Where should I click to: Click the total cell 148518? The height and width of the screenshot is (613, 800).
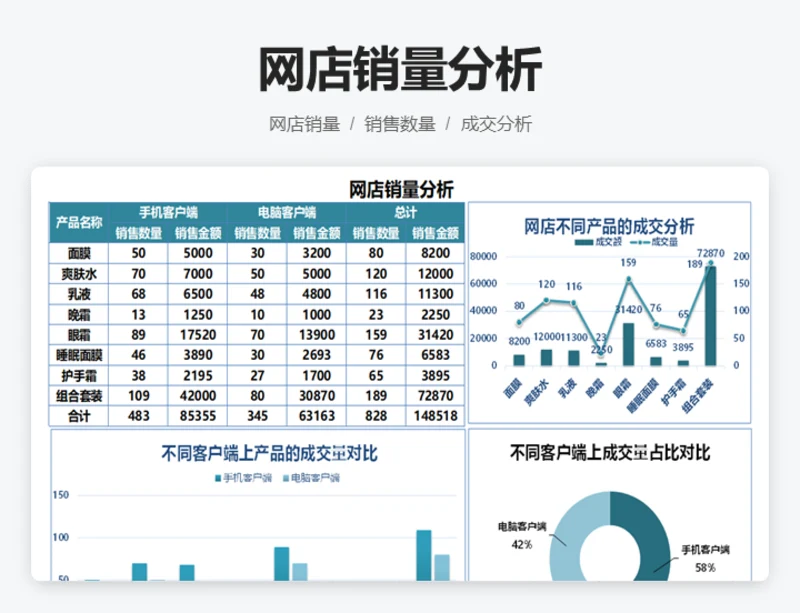(x=435, y=416)
